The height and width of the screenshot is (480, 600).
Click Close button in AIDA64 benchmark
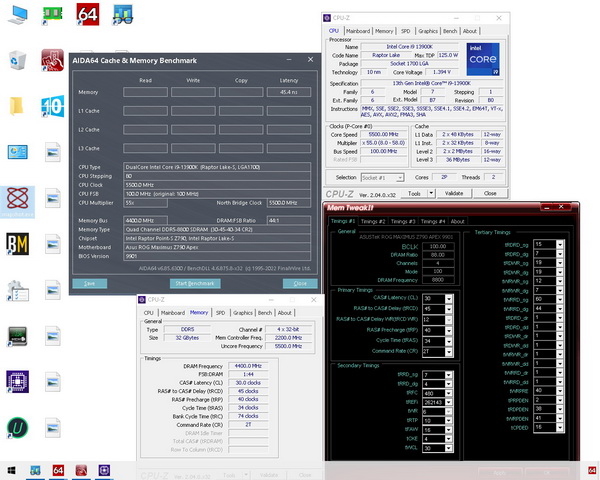click(x=300, y=283)
